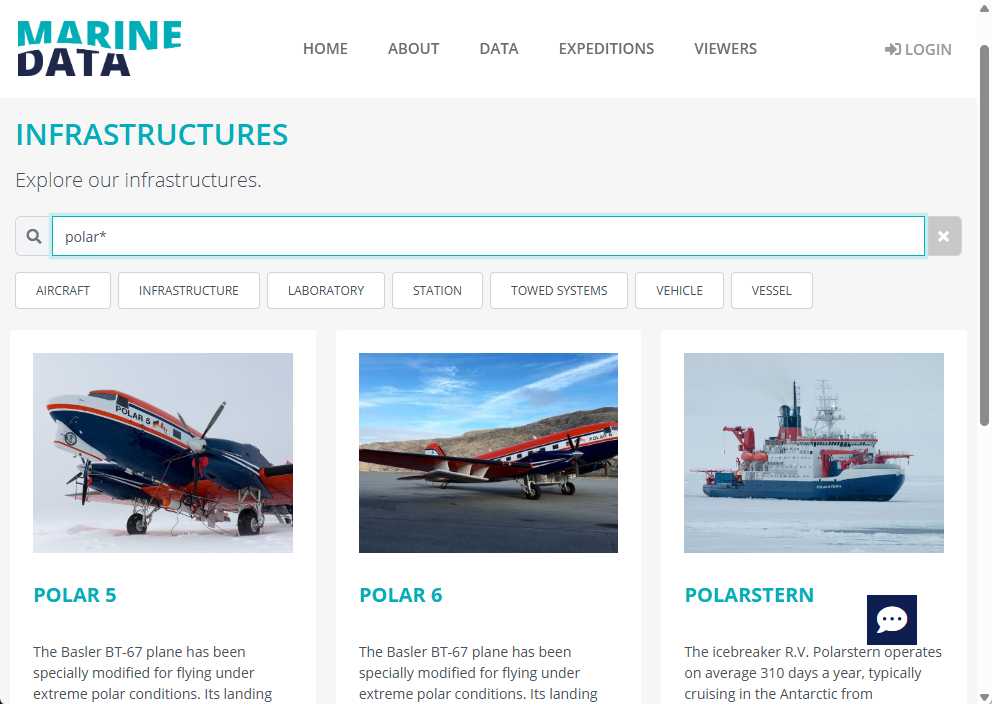Click the magnifier search icon
Image resolution: width=992 pixels, height=704 pixels.
(34, 237)
